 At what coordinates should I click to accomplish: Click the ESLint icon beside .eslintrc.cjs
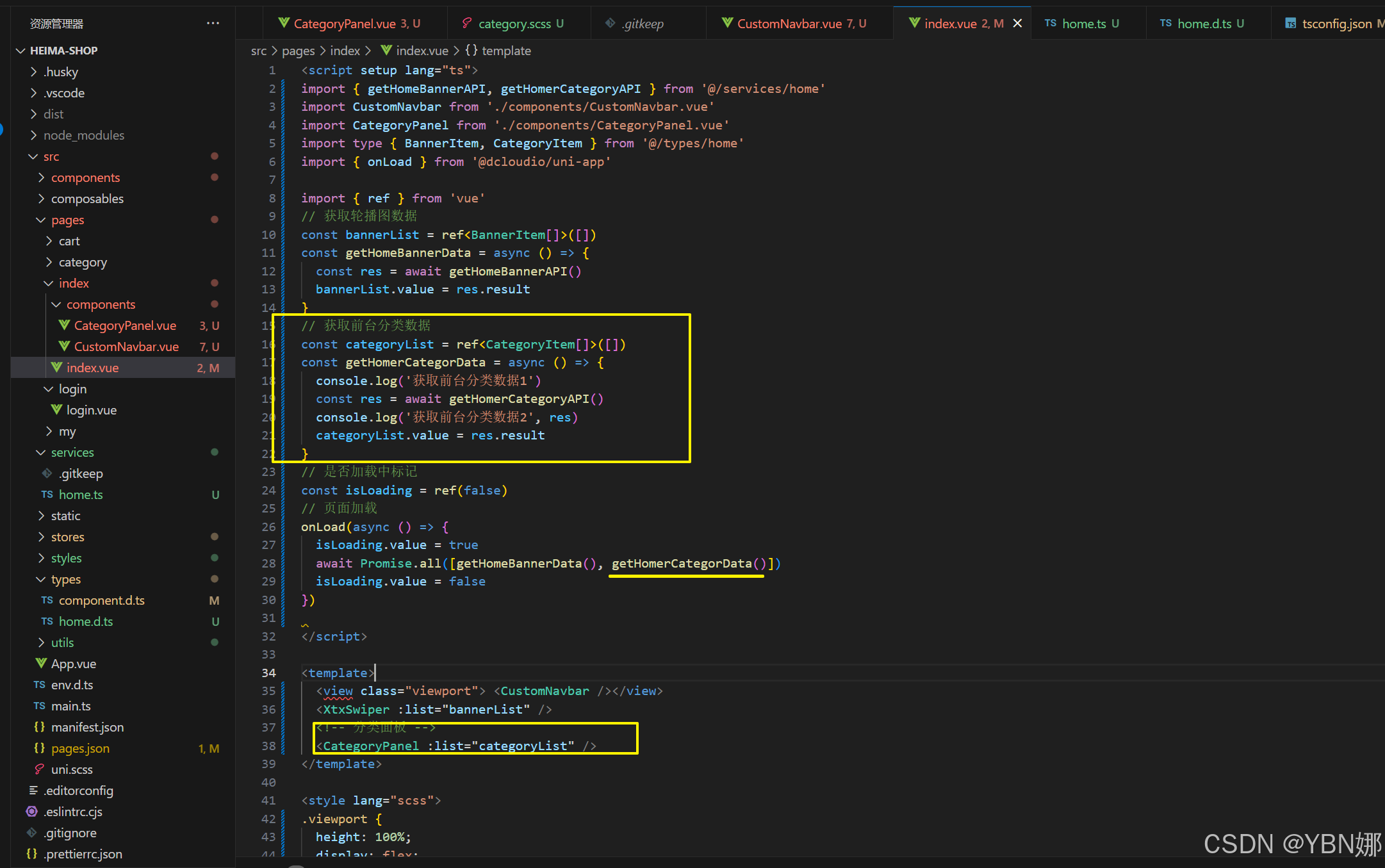coord(32,812)
